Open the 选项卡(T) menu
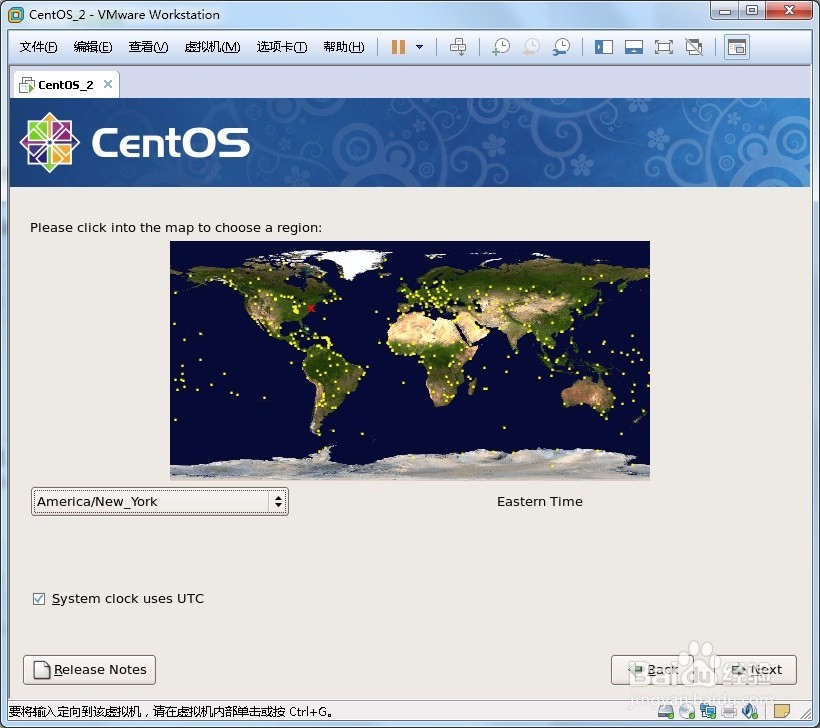820x728 pixels. (281, 47)
